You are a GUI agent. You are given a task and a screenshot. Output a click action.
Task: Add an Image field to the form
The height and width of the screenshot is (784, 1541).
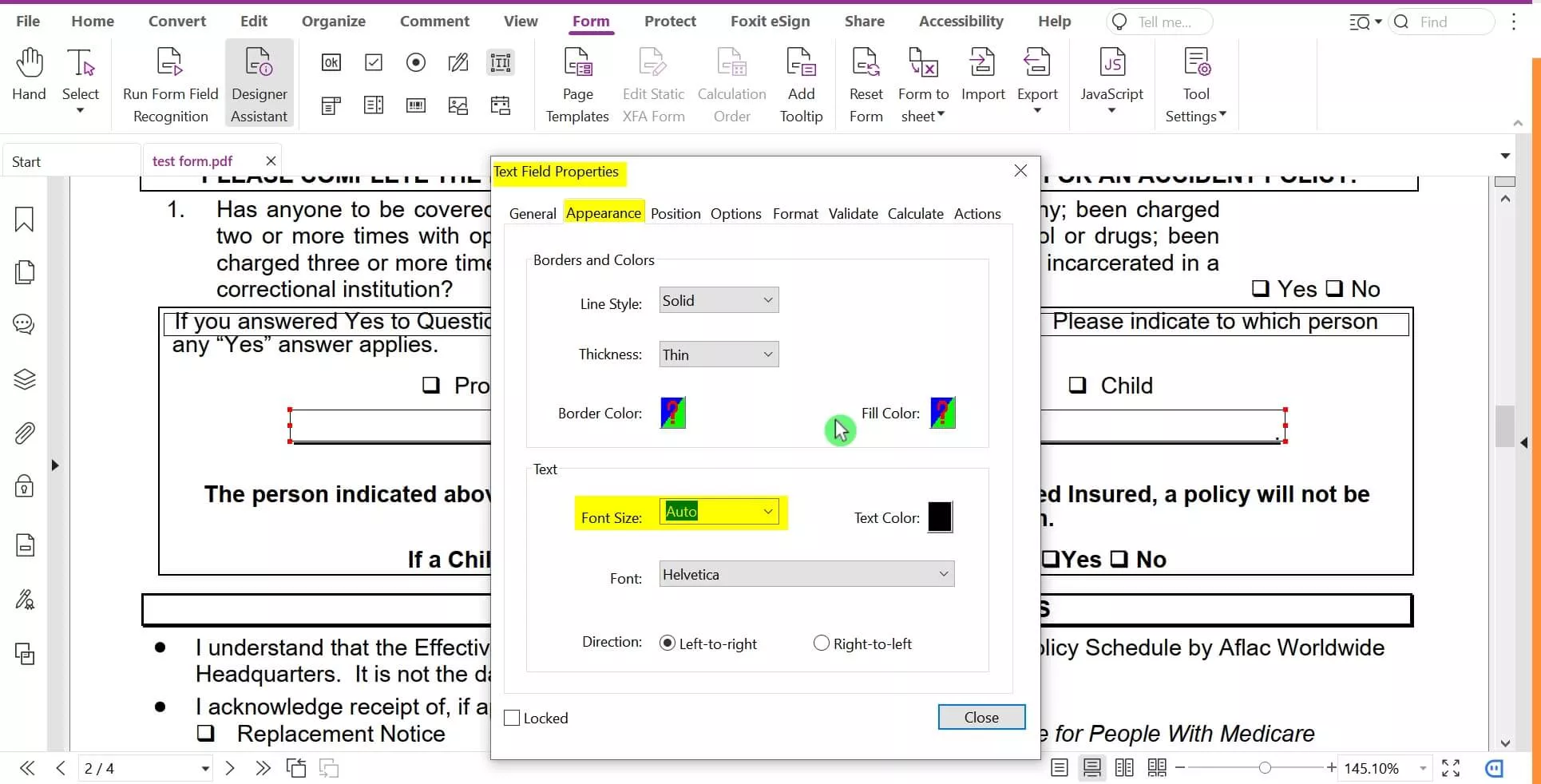pos(458,105)
